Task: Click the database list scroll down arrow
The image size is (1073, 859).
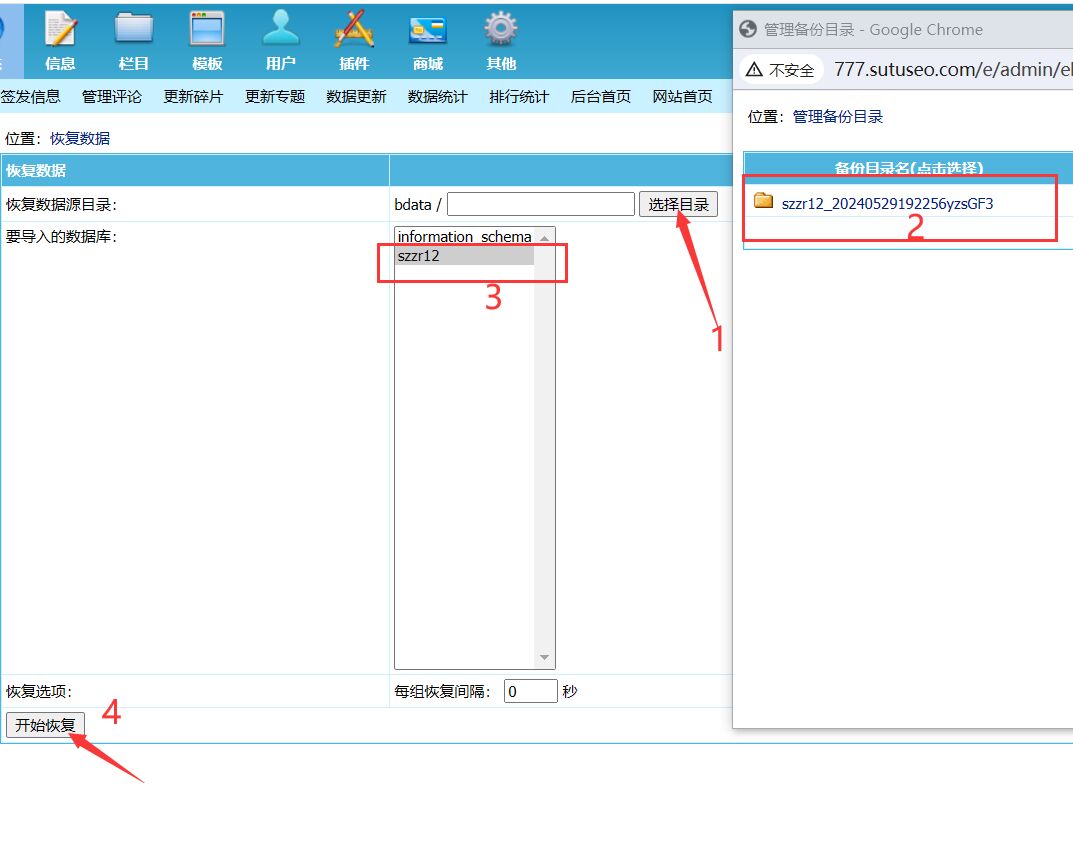Action: 545,658
